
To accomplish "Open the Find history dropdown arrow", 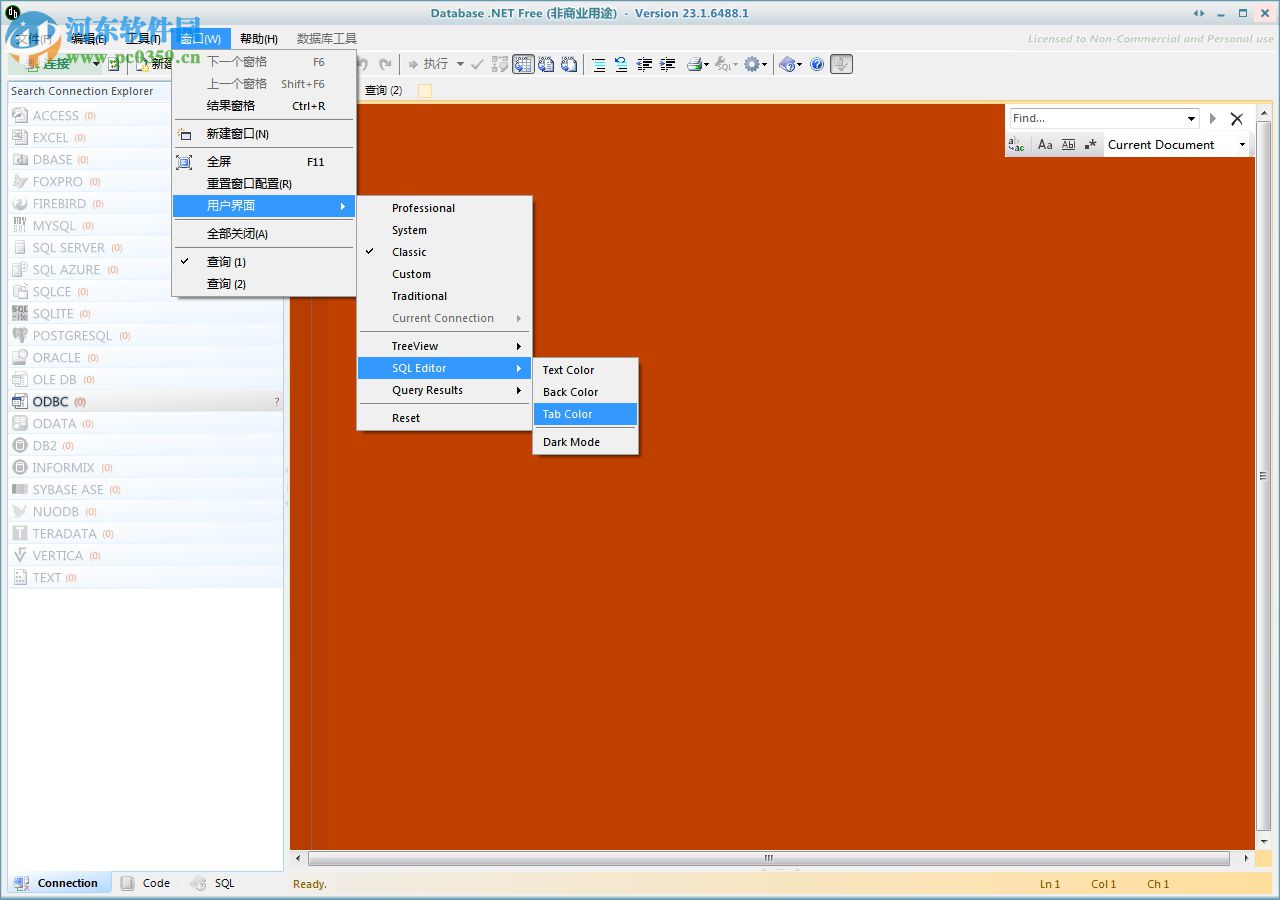I will [x=1191, y=118].
